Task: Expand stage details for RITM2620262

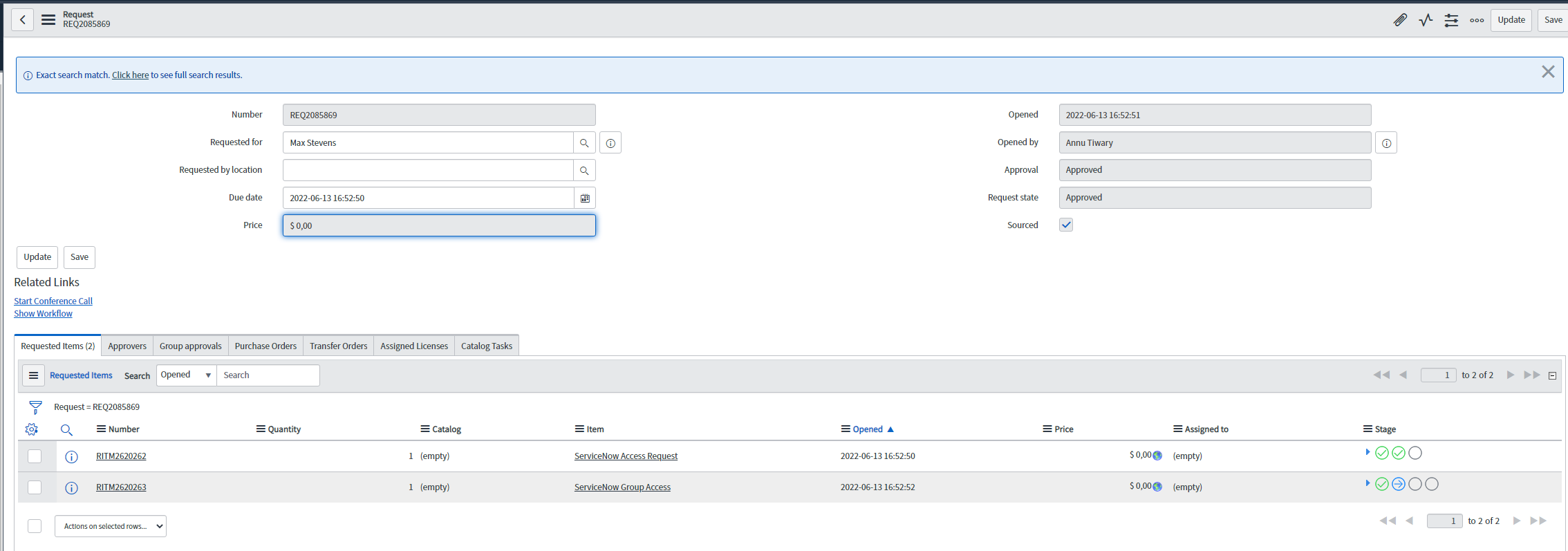Action: (x=1368, y=452)
